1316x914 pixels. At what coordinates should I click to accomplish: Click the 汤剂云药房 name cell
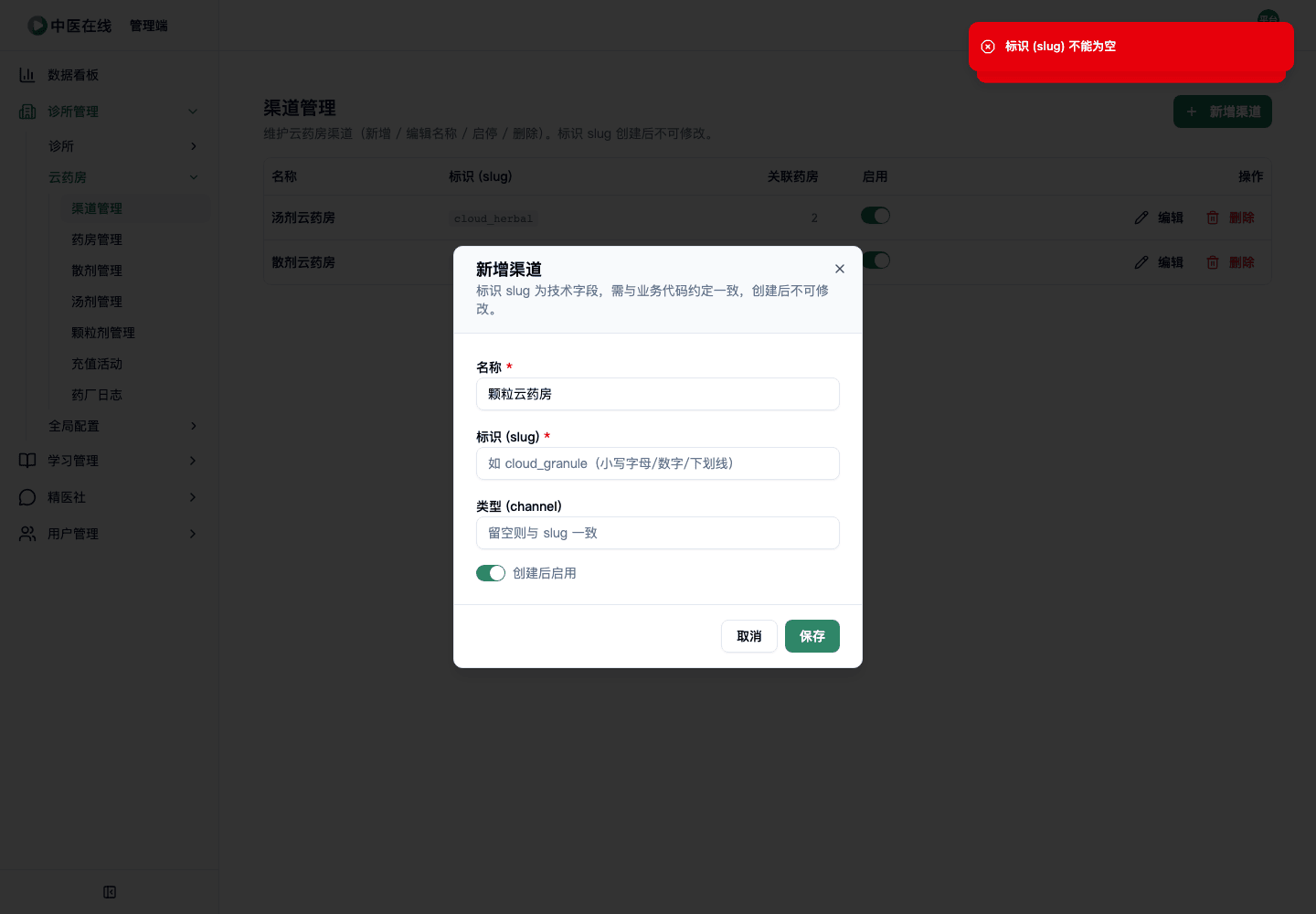coord(303,218)
